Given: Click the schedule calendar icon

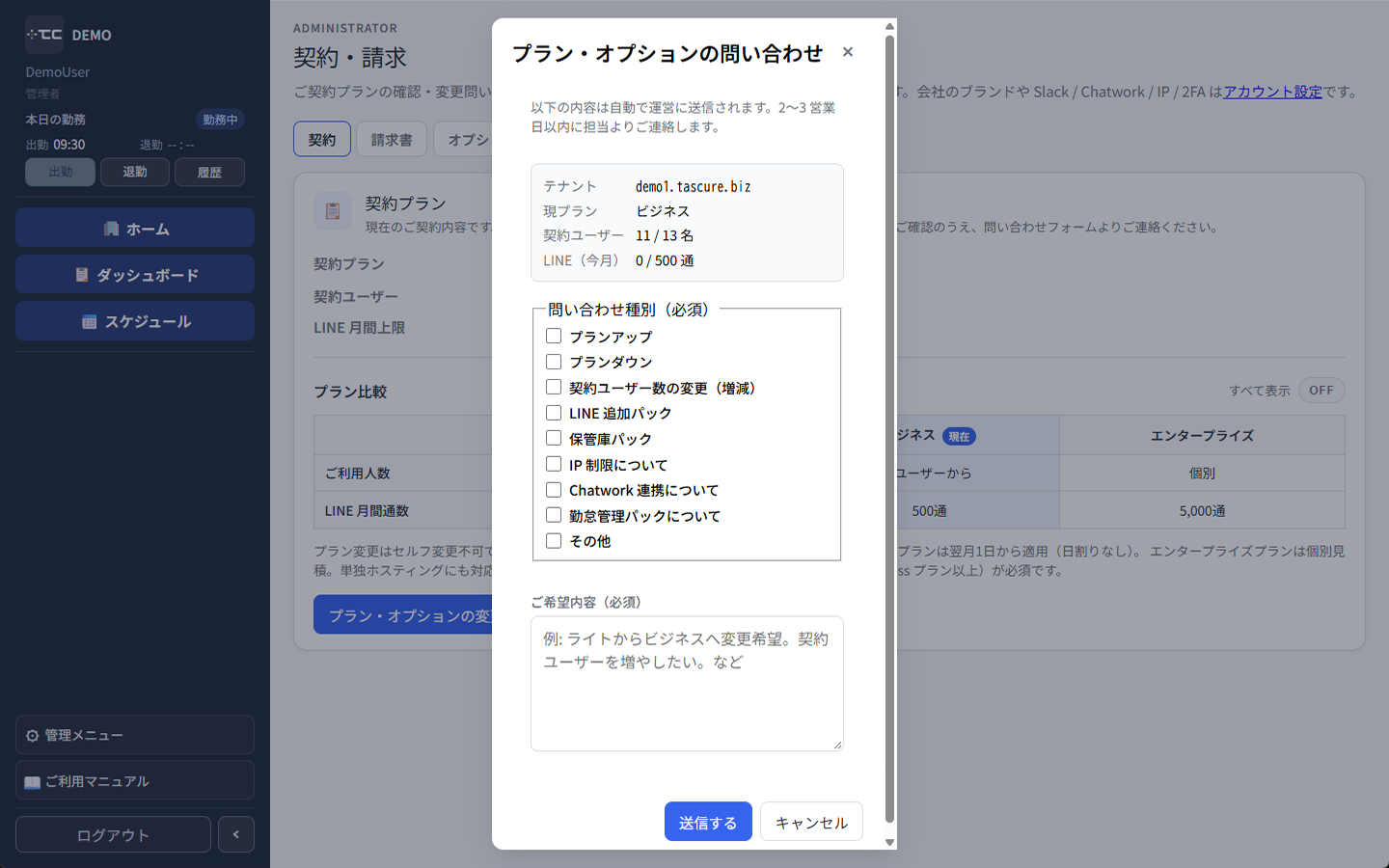Looking at the screenshot, I should click(x=90, y=322).
